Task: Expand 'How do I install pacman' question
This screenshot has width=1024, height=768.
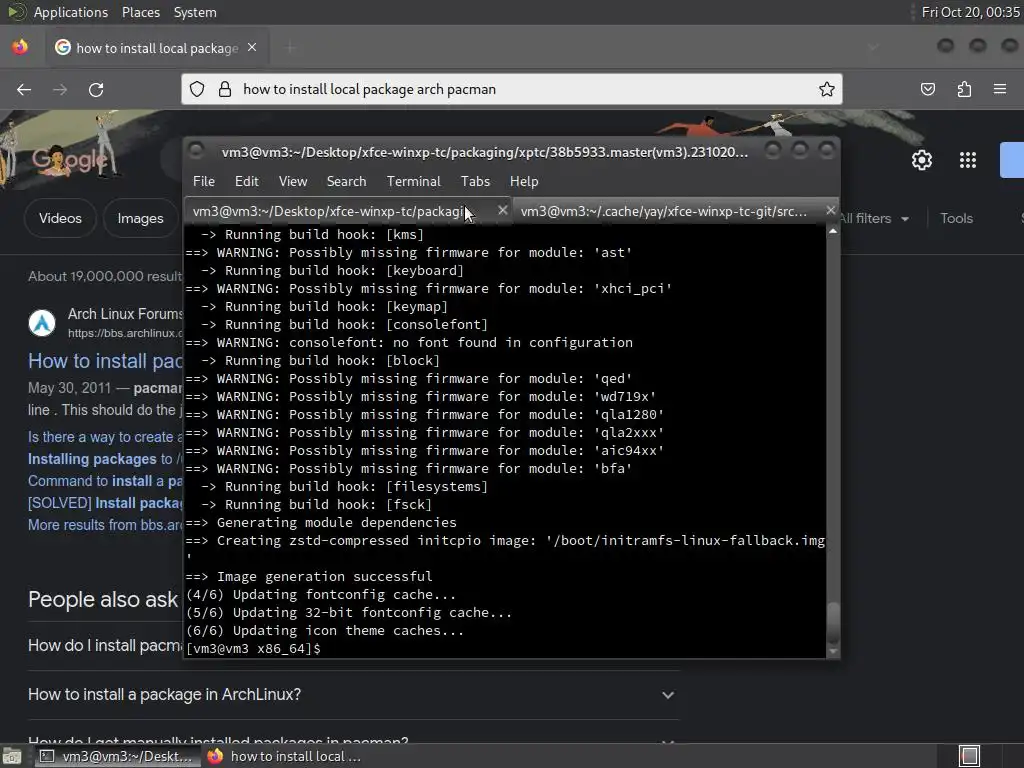Action: pos(106,646)
